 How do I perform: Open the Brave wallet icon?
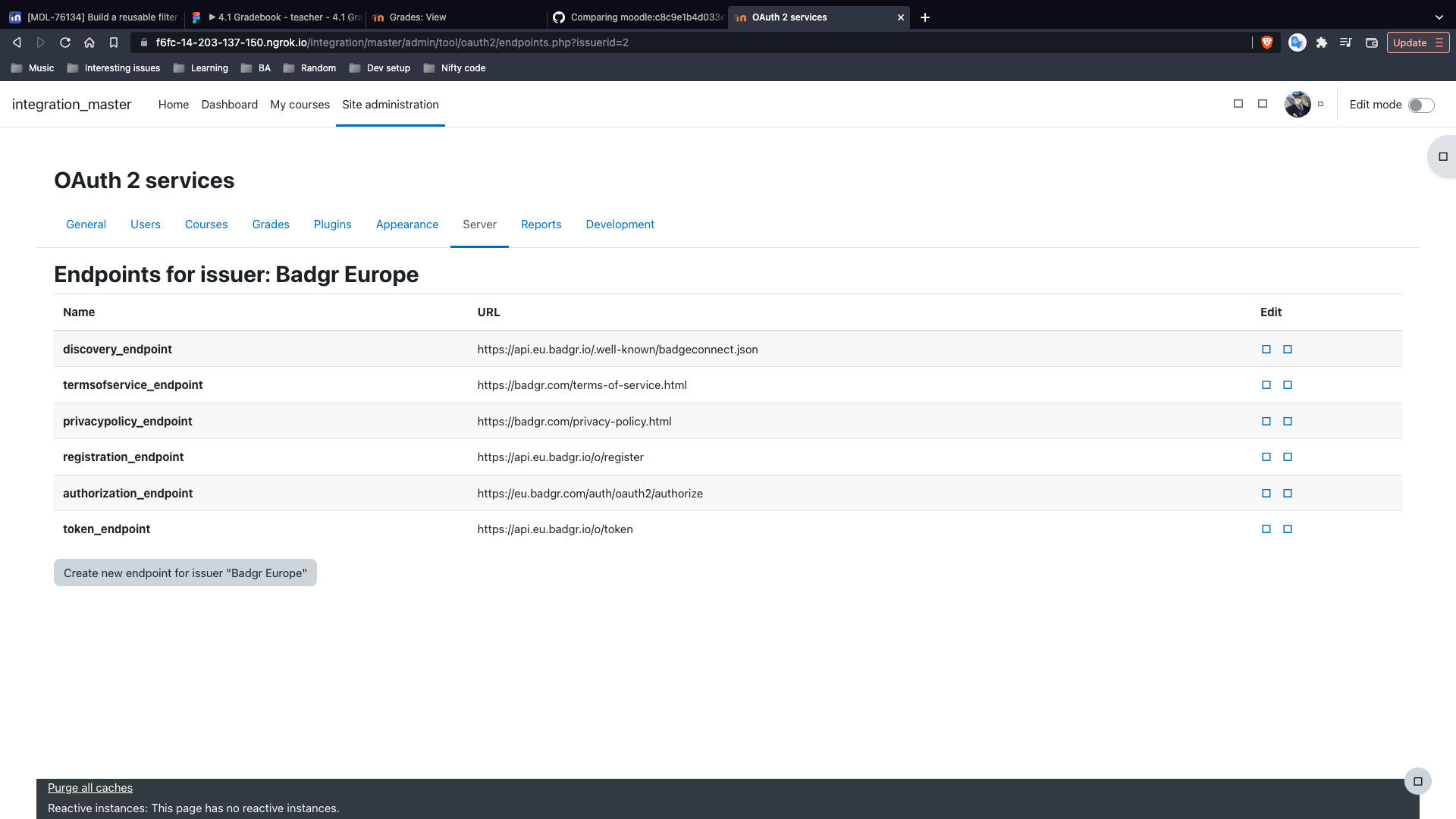click(1371, 42)
